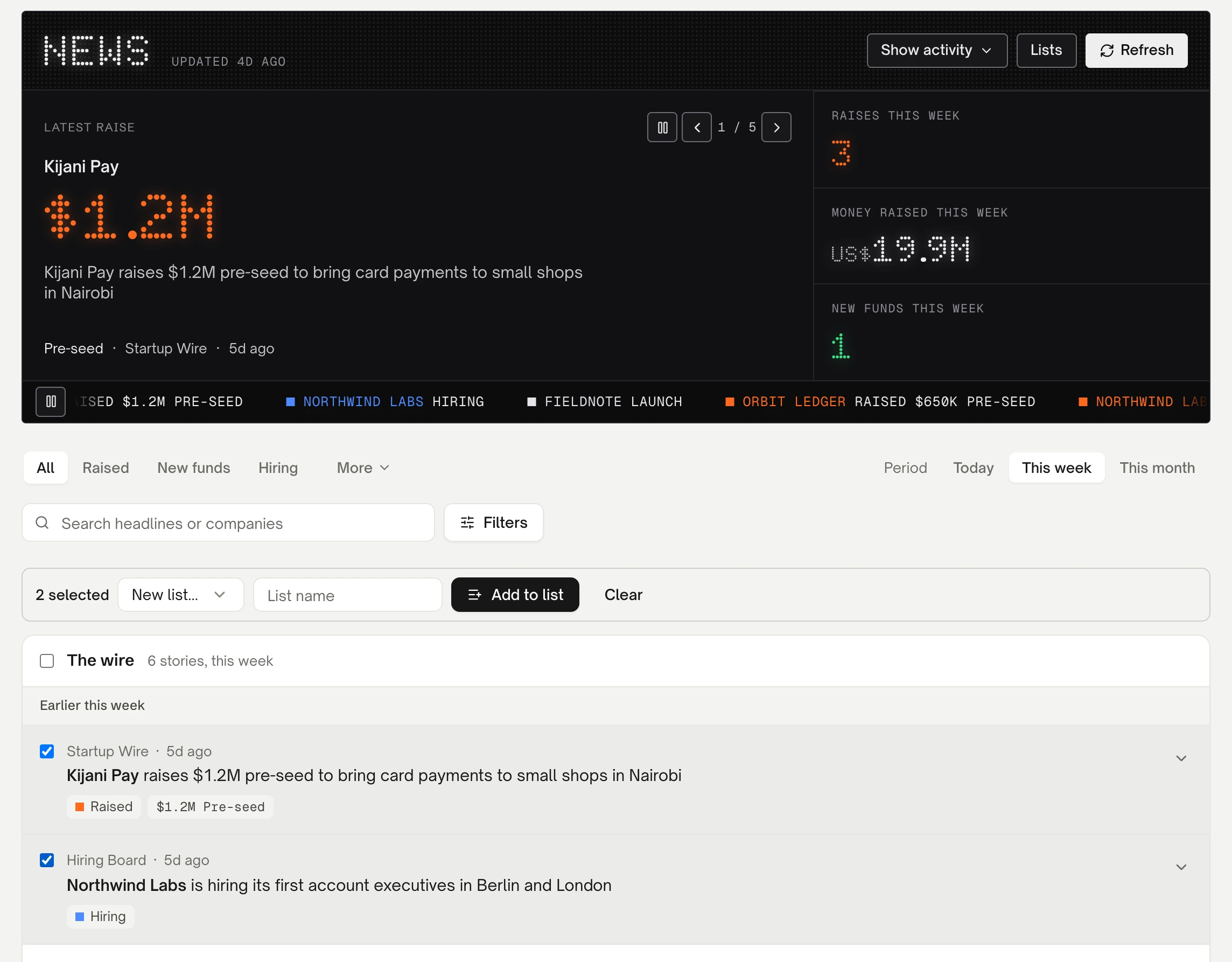Expand the Northwind Labs story details
This screenshot has height=962, width=1232.
1181,867
